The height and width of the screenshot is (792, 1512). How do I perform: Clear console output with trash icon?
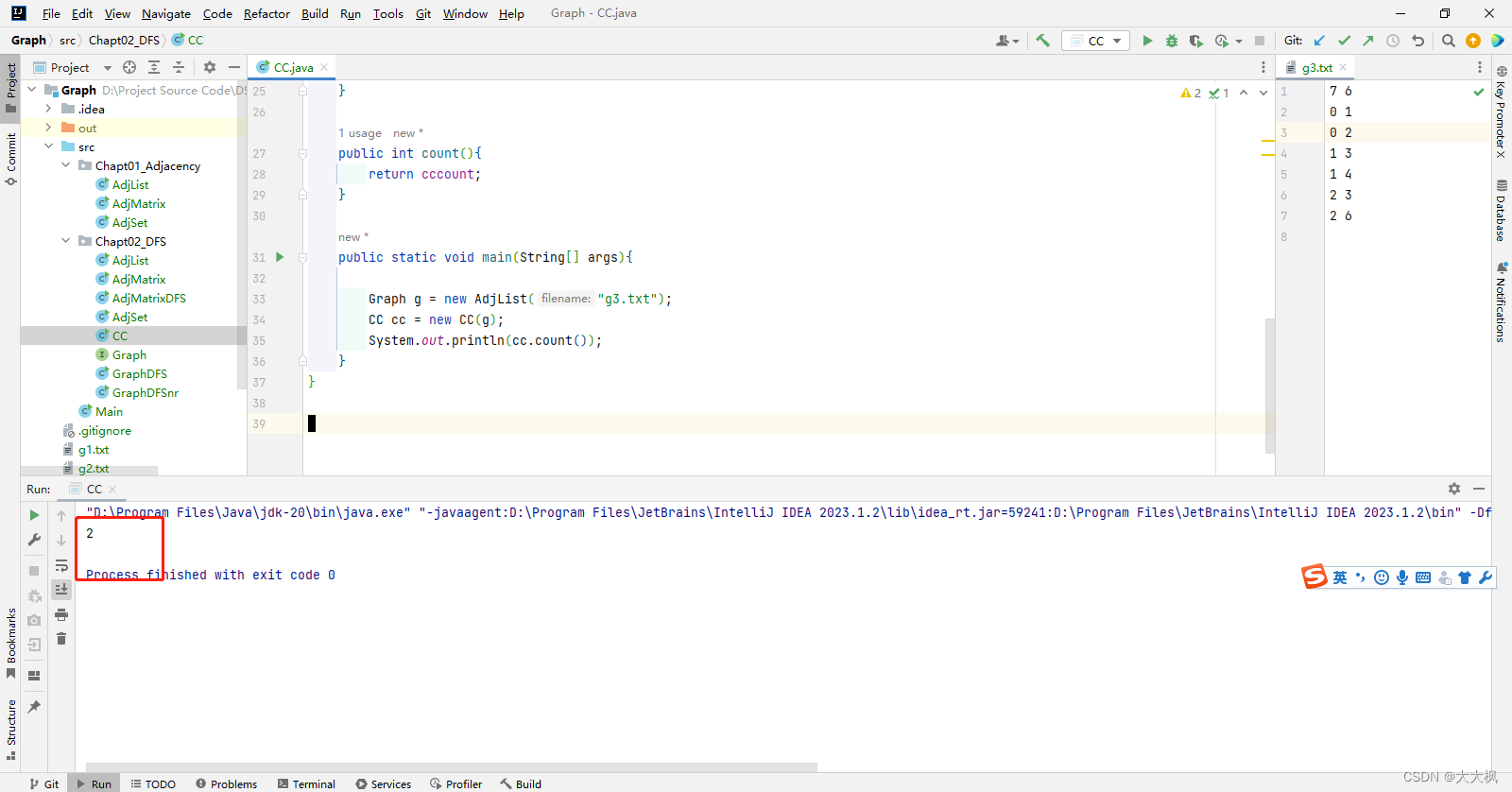(61, 639)
